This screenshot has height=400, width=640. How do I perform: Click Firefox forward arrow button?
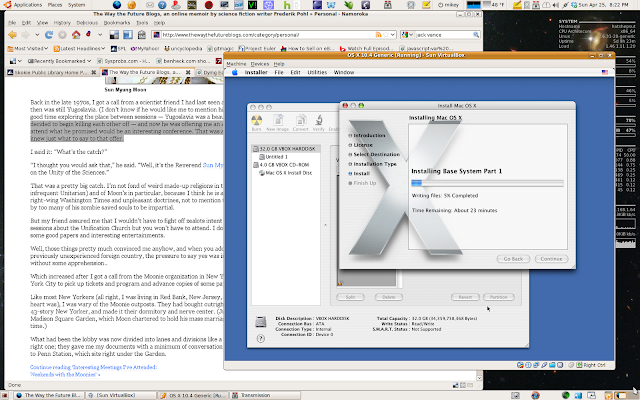coord(26,35)
